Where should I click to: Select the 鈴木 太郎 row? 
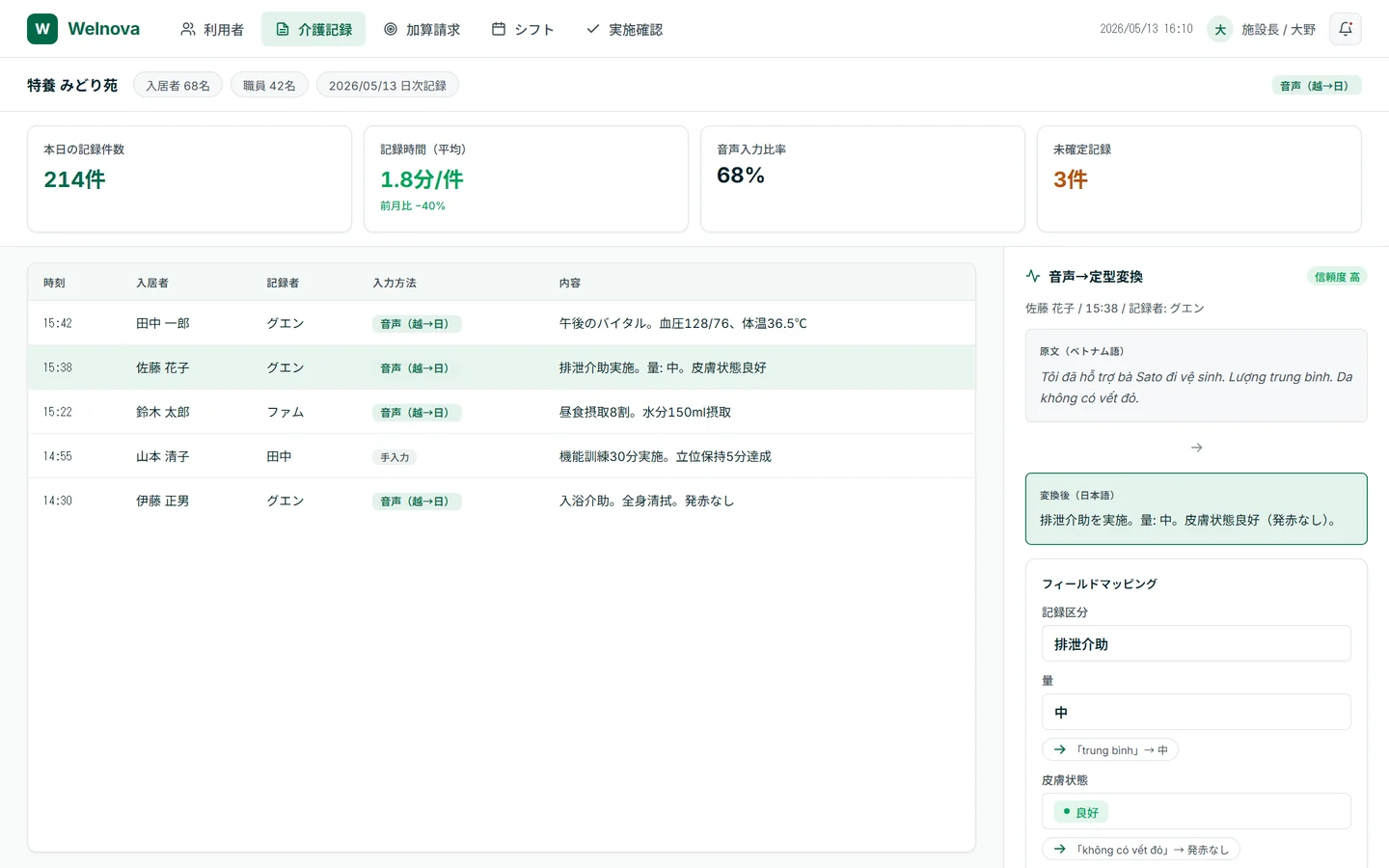point(502,412)
